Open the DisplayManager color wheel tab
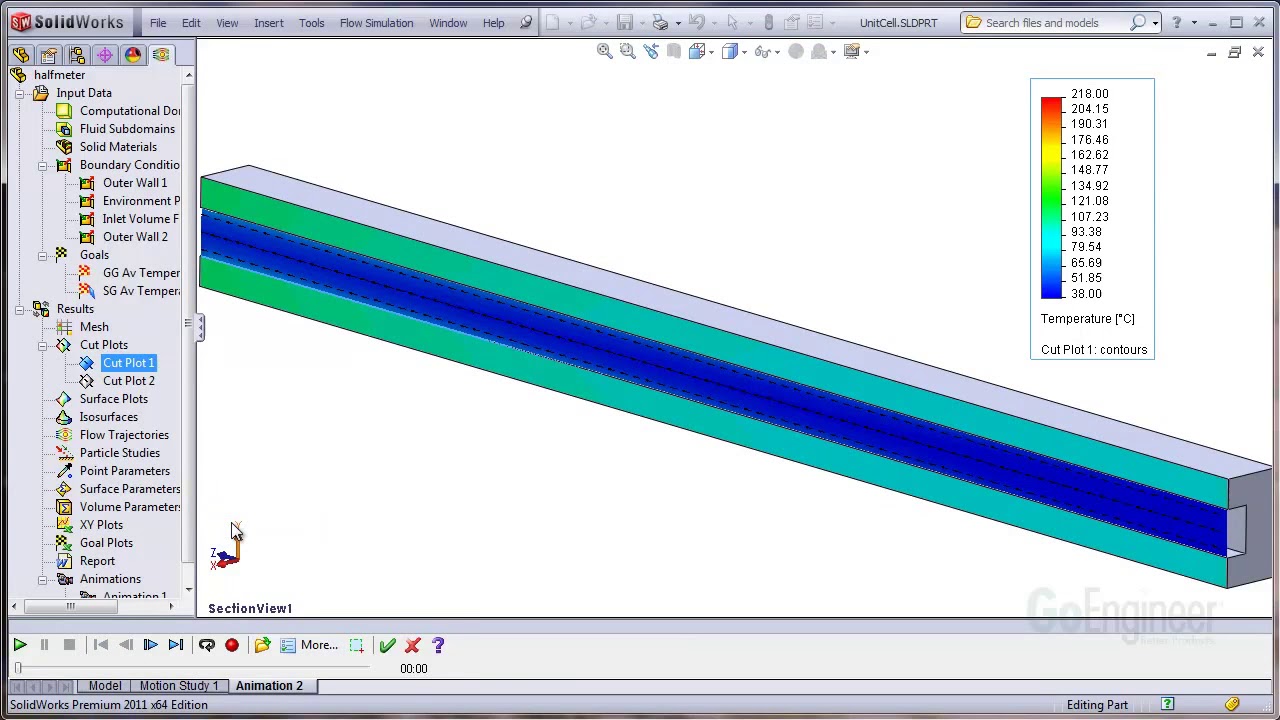 click(x=132, y=55)
